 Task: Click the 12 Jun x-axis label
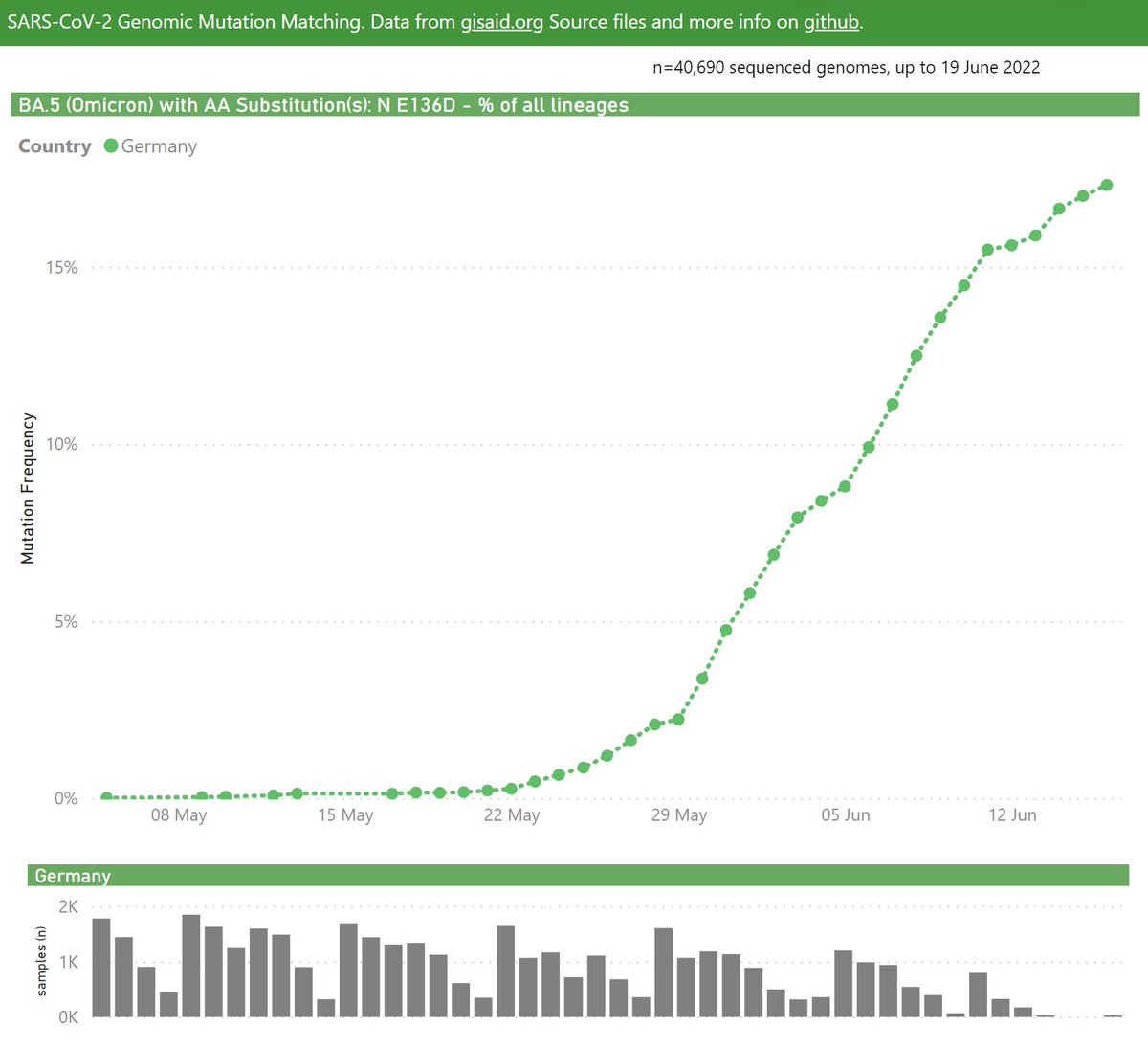coord(1012,814)
